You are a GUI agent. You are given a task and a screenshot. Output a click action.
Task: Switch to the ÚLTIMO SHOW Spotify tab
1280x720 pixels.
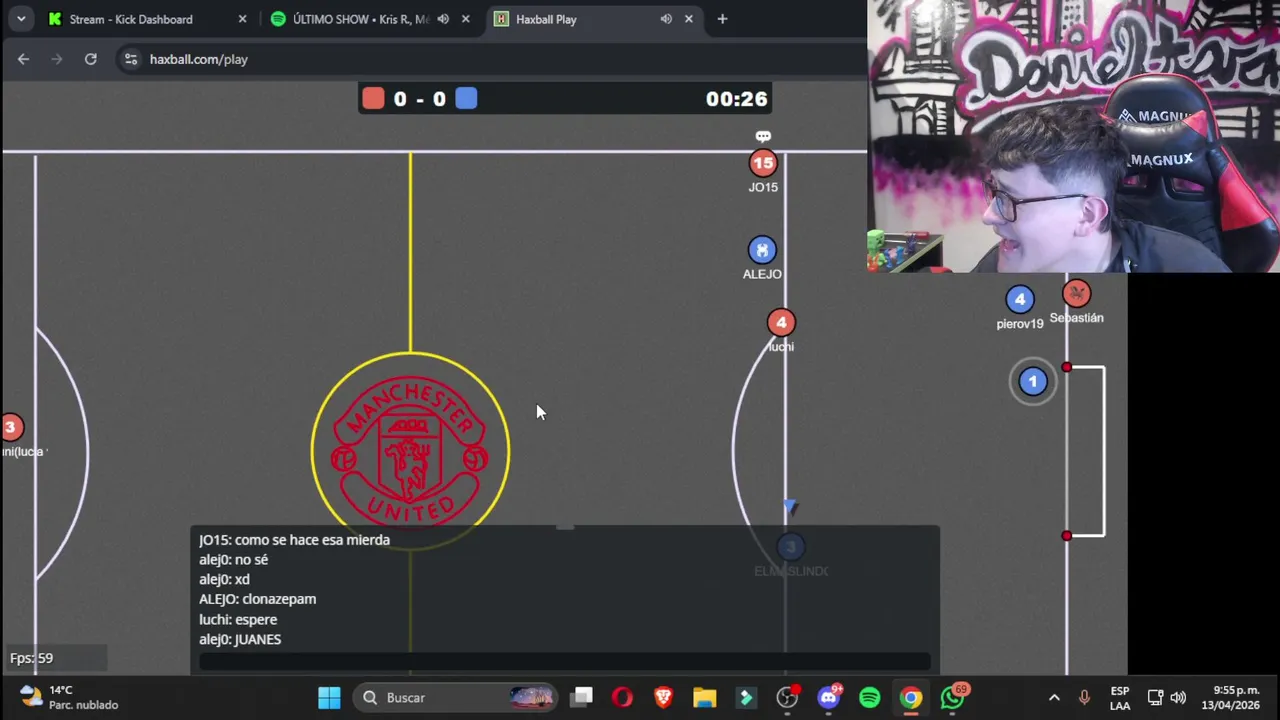[360, 19]
